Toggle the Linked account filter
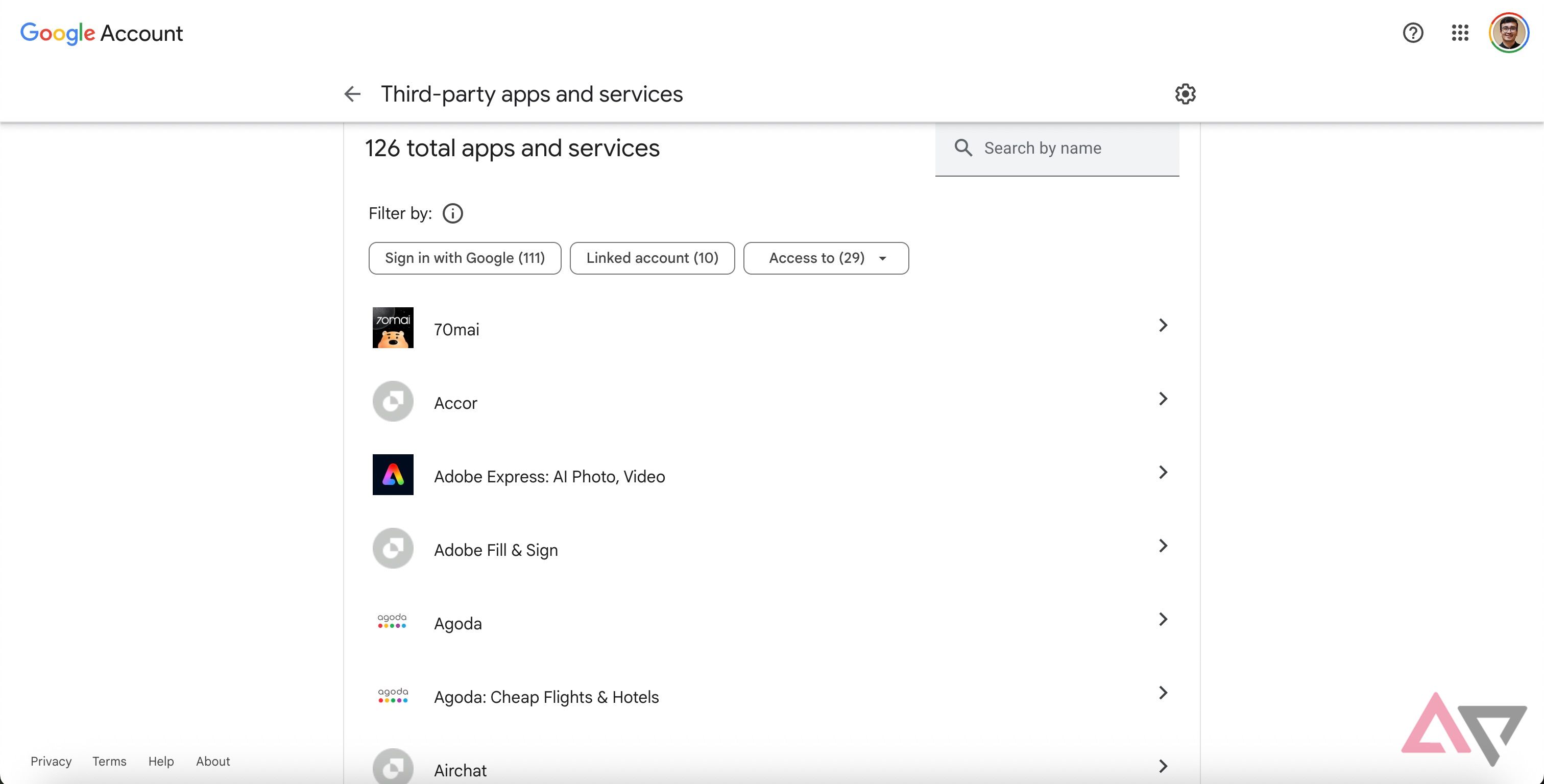1544x784 pixels. [x=652, y=258]
